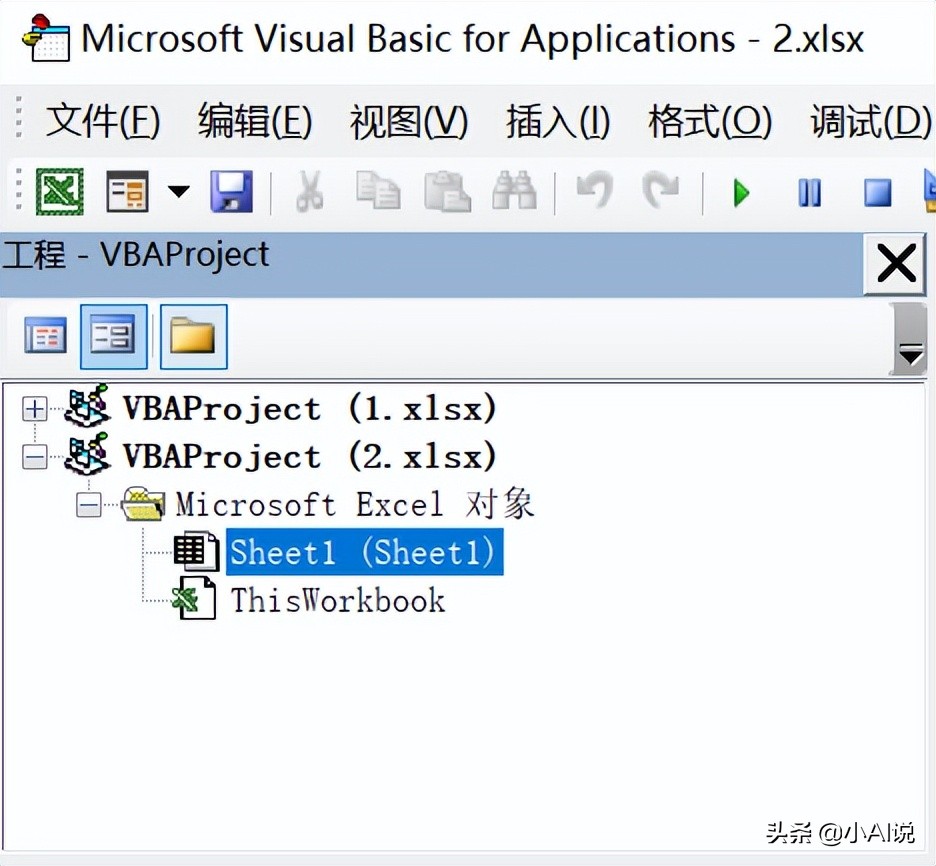Open the 文件(F) menu
936x866 pixels.
(x=103, y=121)
